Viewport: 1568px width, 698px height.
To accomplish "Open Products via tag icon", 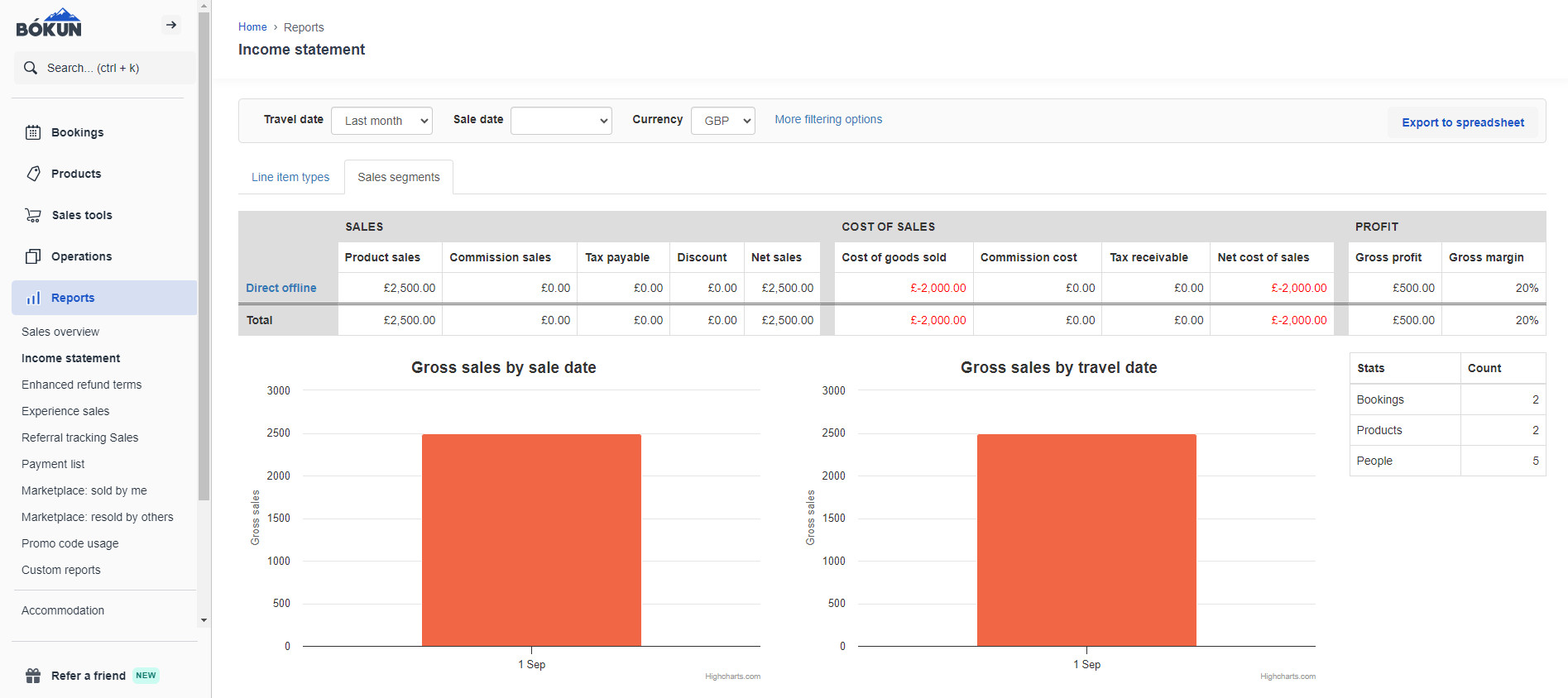I will (x=33, y=174).
